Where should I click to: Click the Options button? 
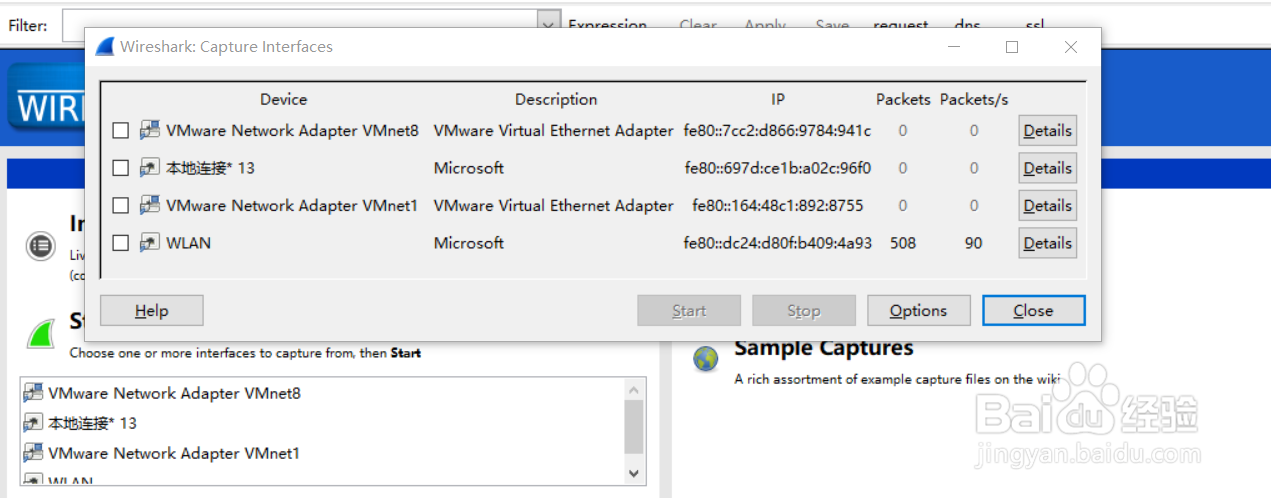pos(918,311)
